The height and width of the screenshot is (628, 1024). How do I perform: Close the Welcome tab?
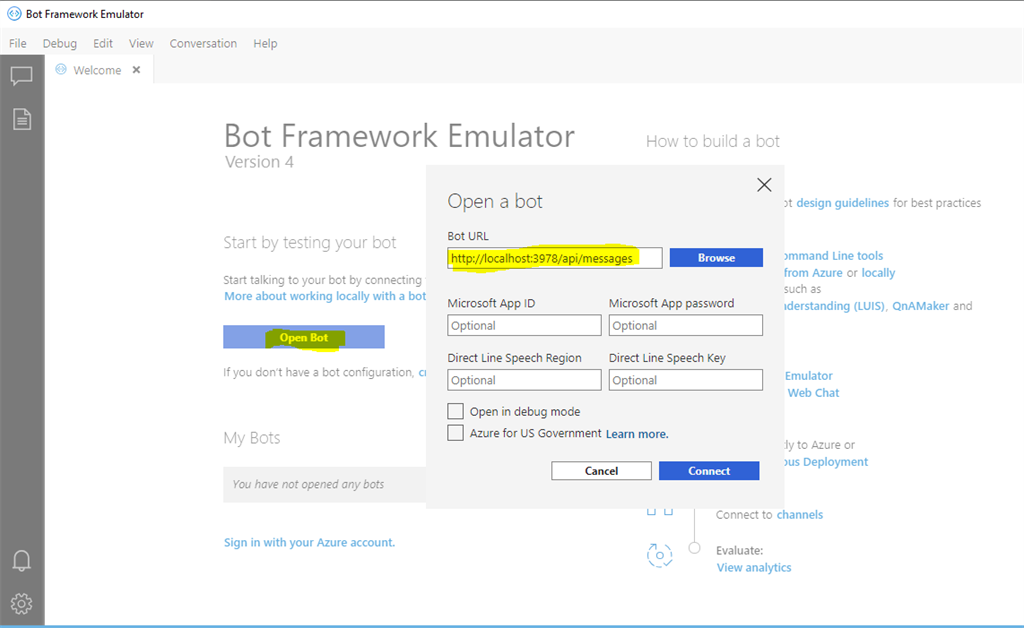tap(136, 70)
